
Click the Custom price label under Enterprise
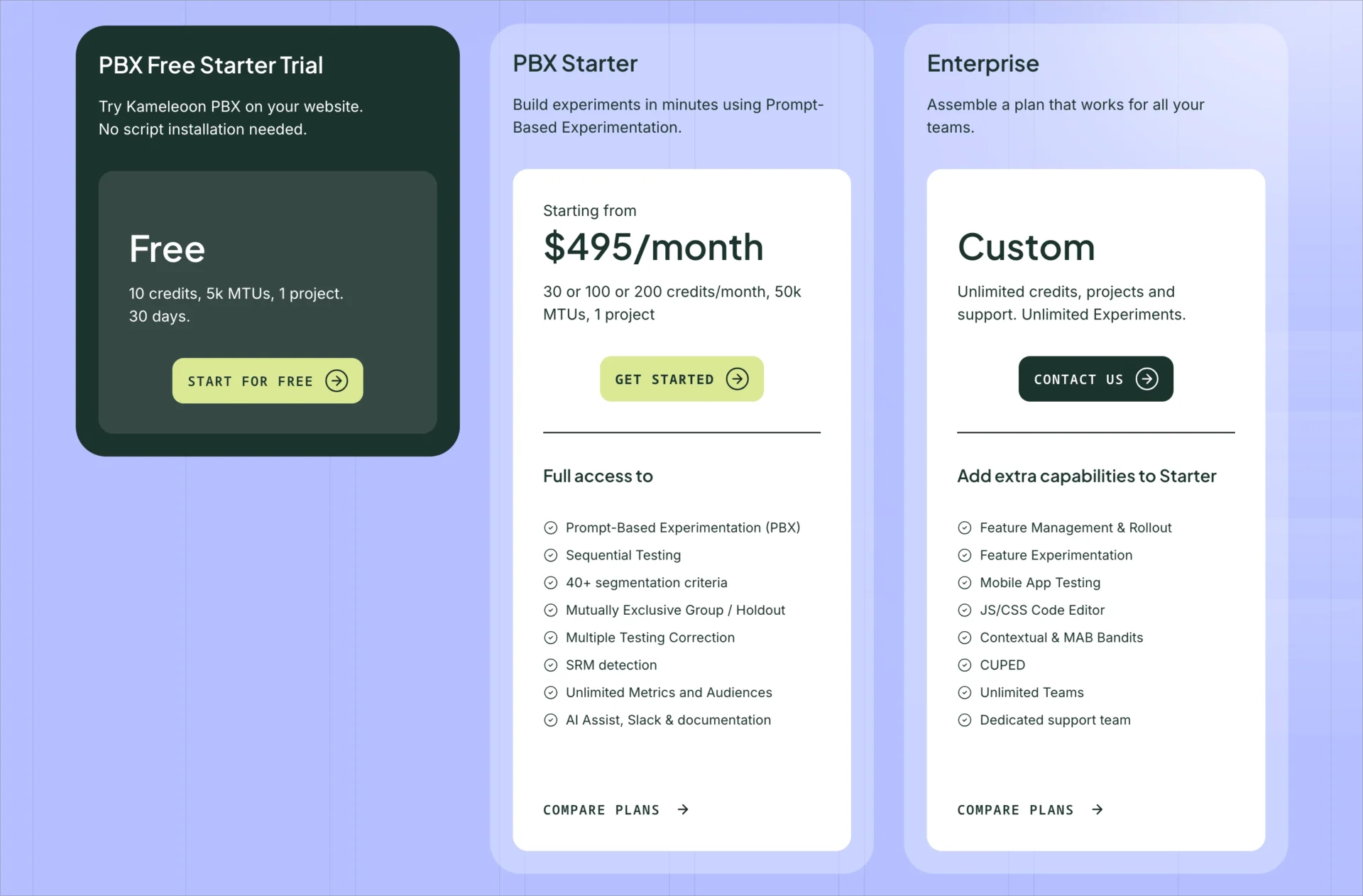point(1025,247)
